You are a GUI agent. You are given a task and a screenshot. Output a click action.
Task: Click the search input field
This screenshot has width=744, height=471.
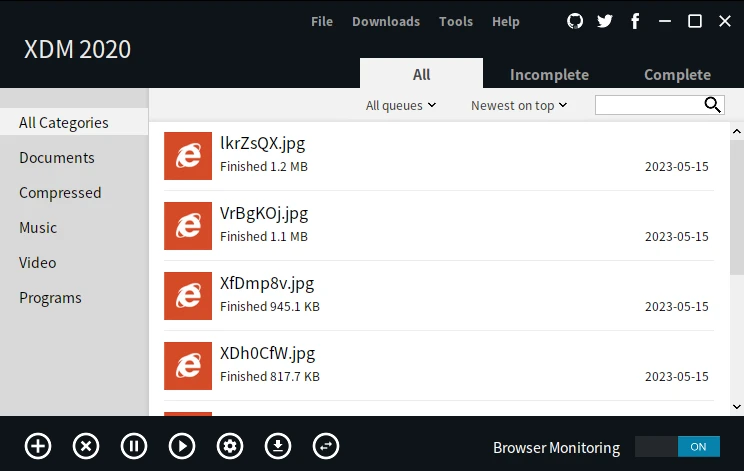tap(649, 105)
